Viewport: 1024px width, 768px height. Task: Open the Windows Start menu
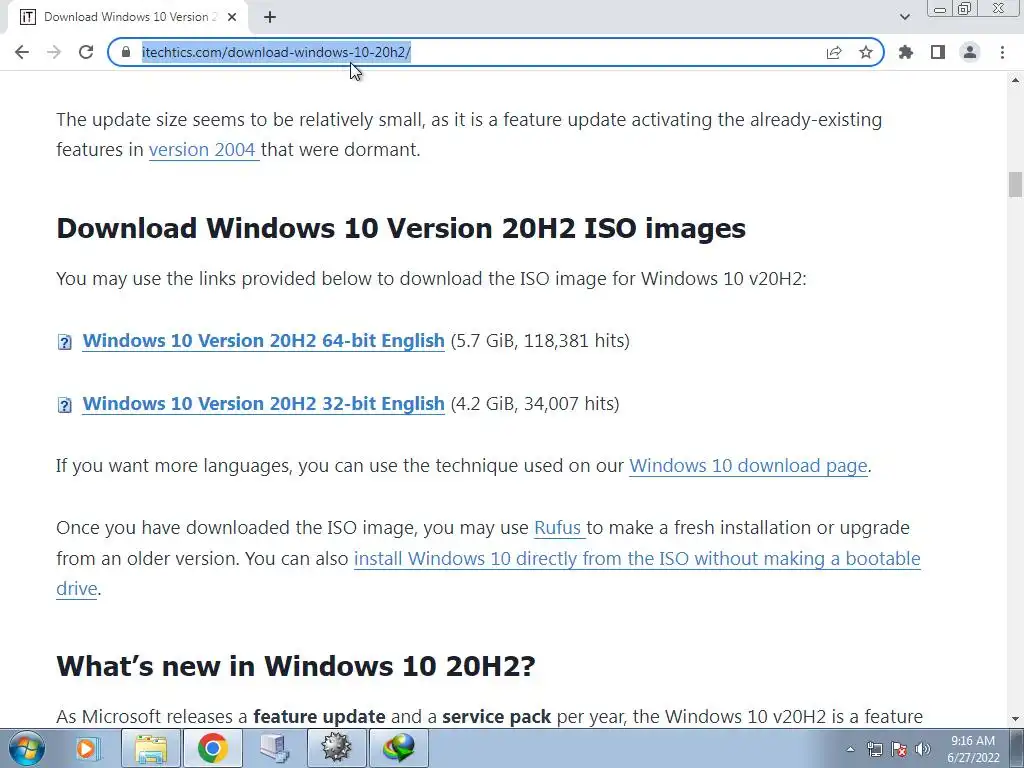(x=26, y=748)
